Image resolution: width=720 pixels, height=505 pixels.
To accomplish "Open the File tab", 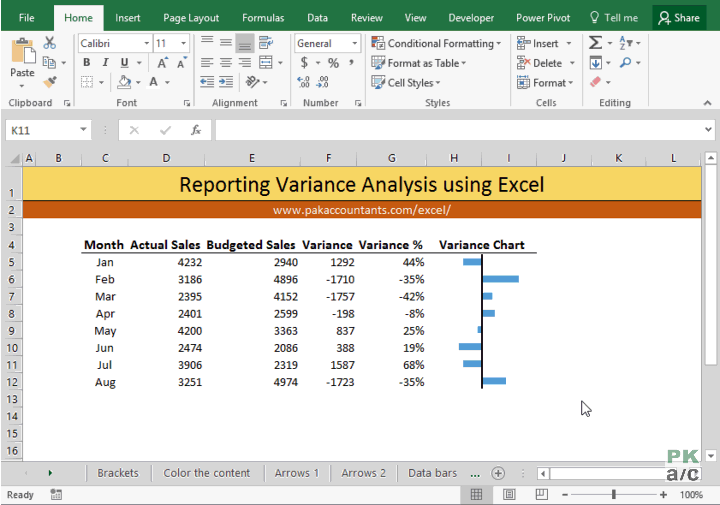I will (x=27, y=18).
